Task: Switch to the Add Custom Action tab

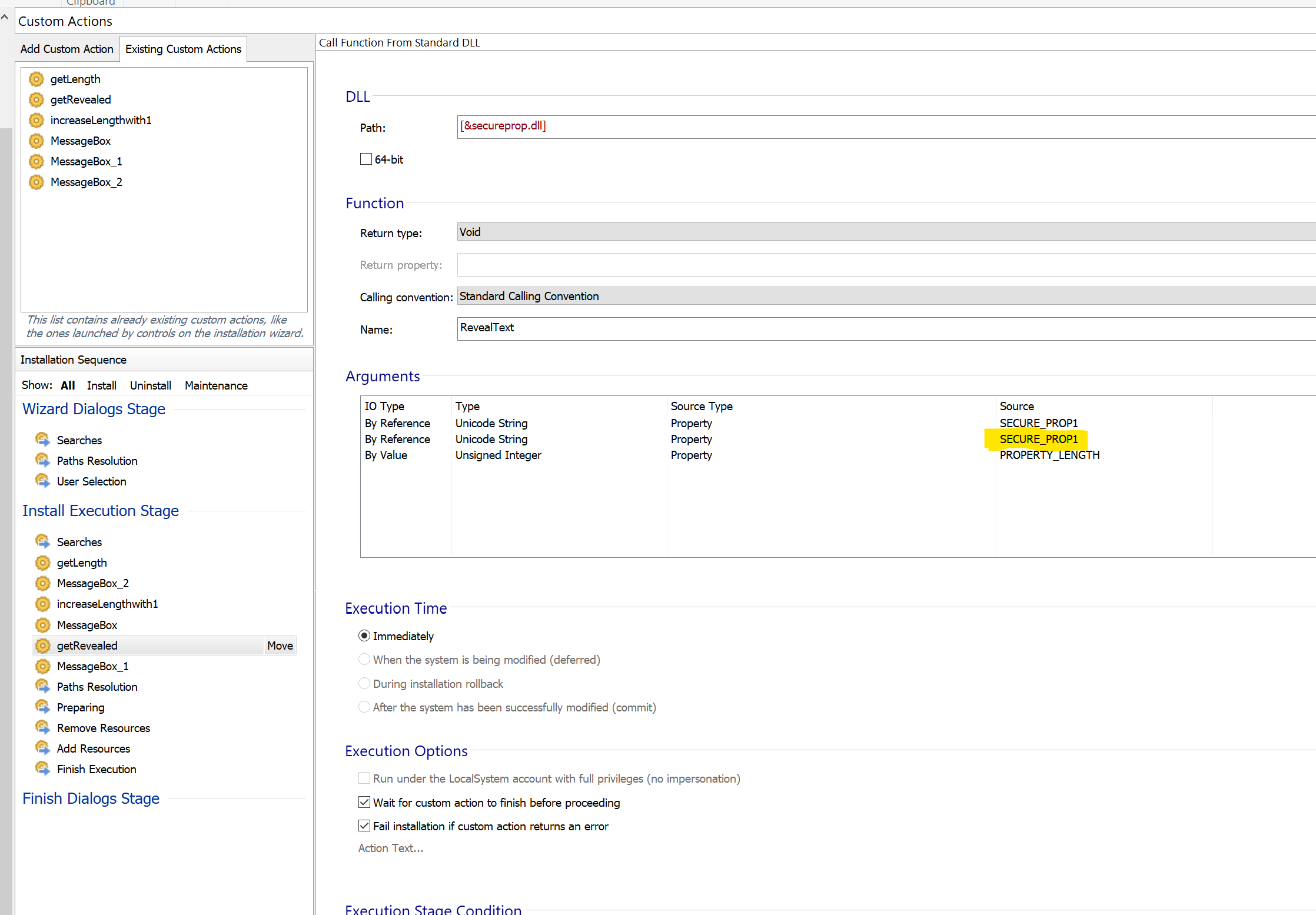Action: [67, 49]
